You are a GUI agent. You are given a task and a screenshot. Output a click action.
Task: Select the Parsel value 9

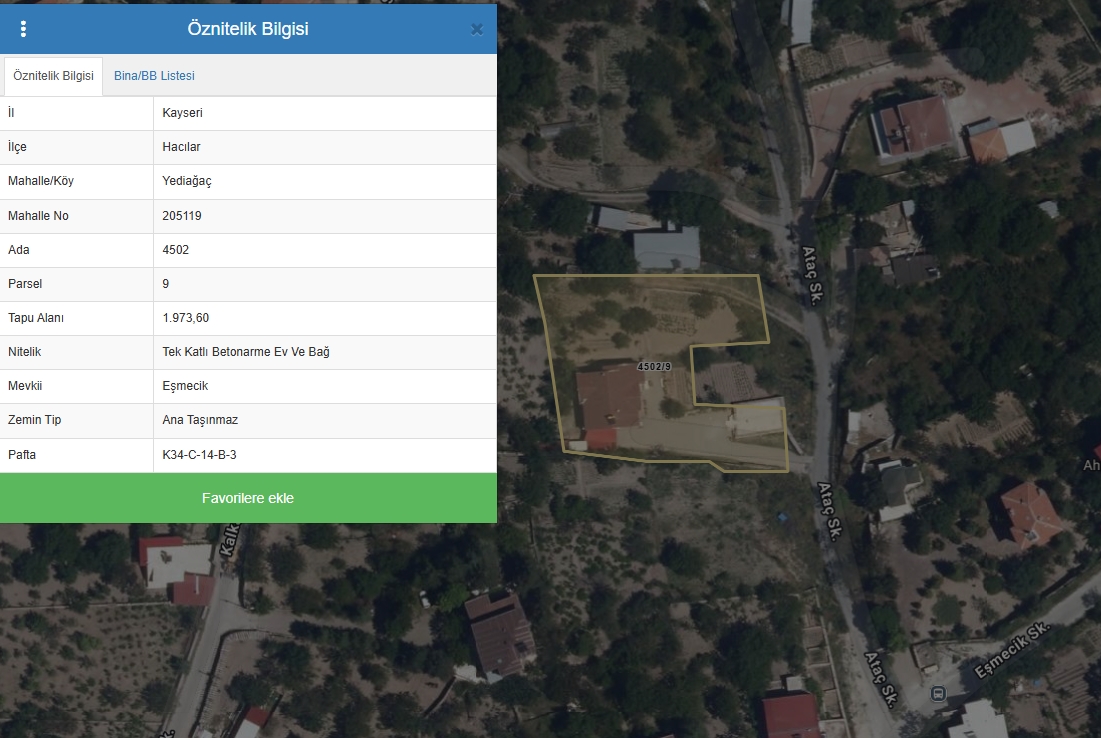pyautogui.click(x=166, y=284)
